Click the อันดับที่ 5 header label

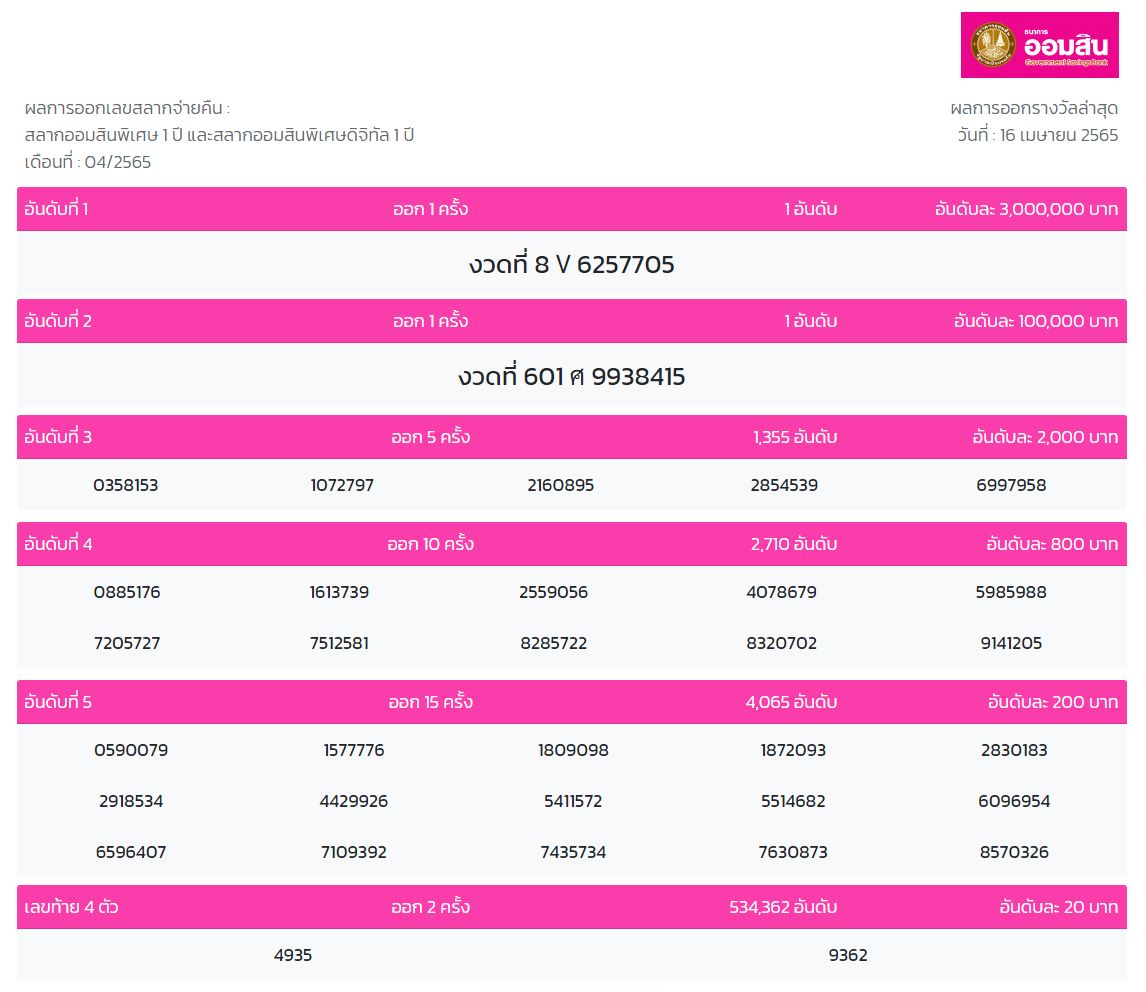click(58, 702)
